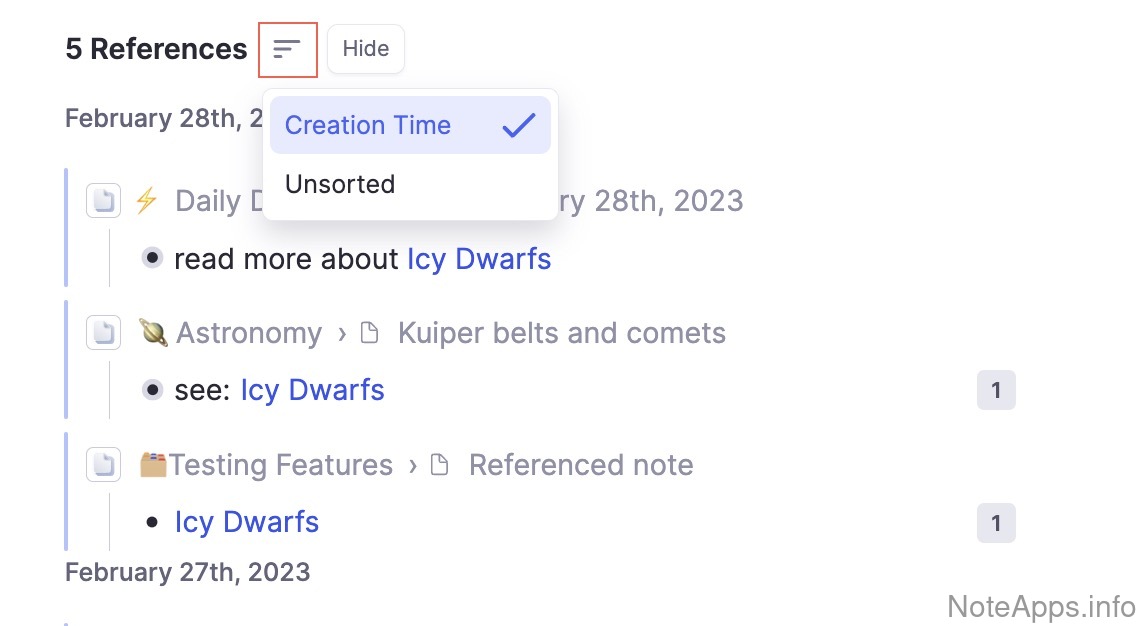Expand the count badge on 'see: Icy Dwarfs' row

[x=995, y=391]
